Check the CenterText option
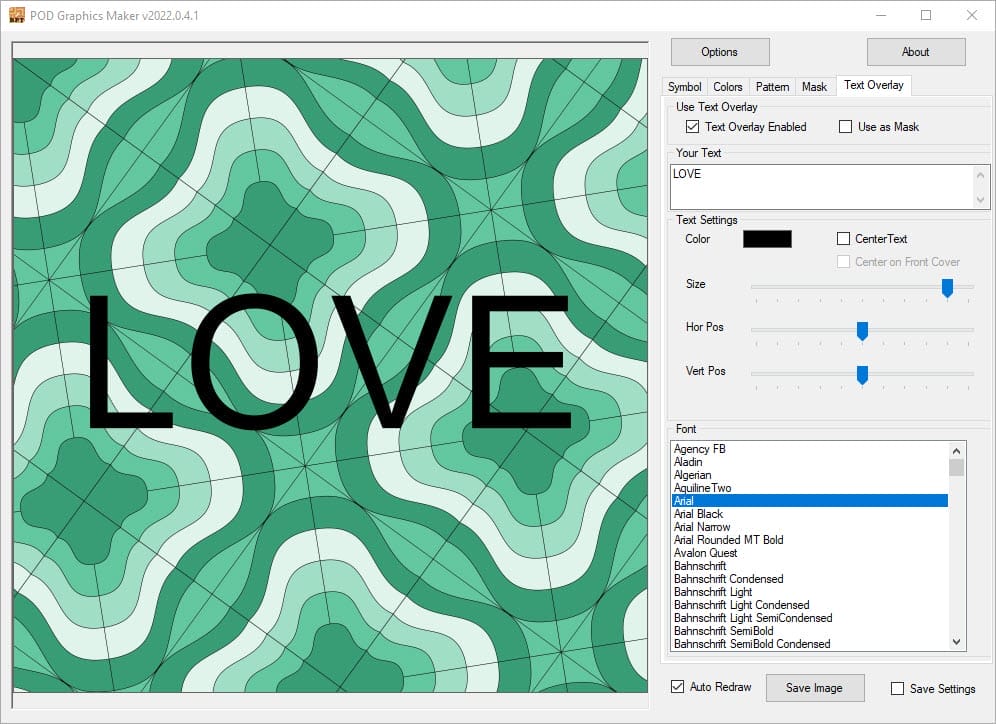The image size is (996, 724). click(x=844, y=239)
